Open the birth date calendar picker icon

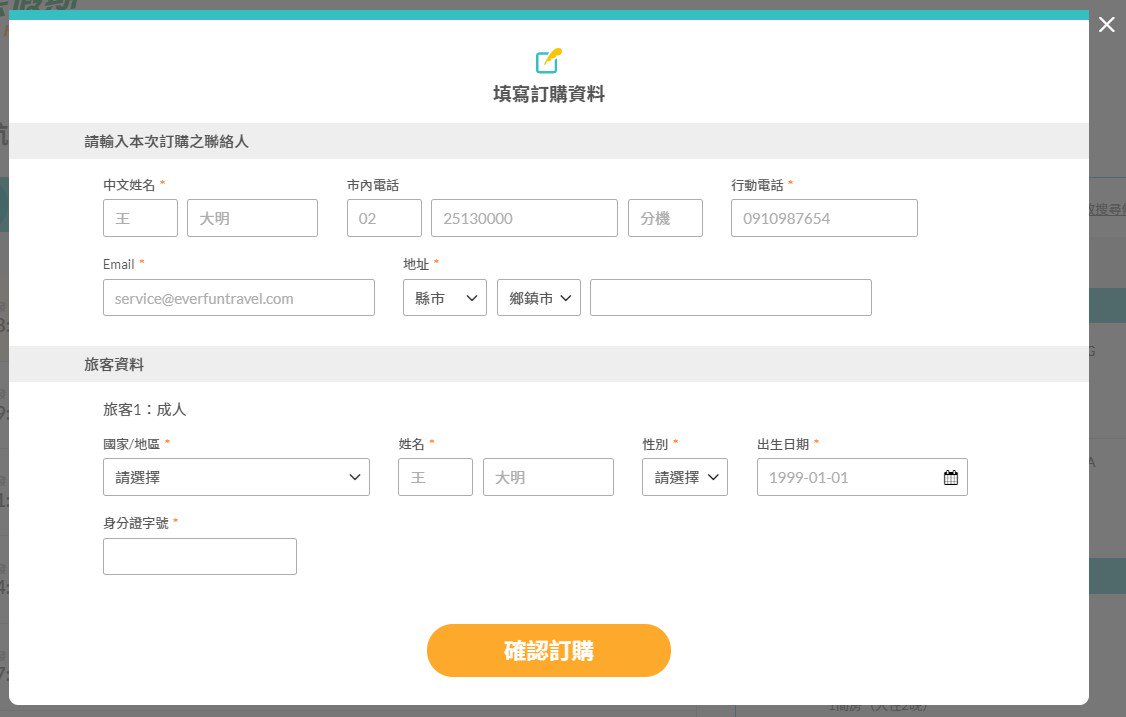point(950,478)
